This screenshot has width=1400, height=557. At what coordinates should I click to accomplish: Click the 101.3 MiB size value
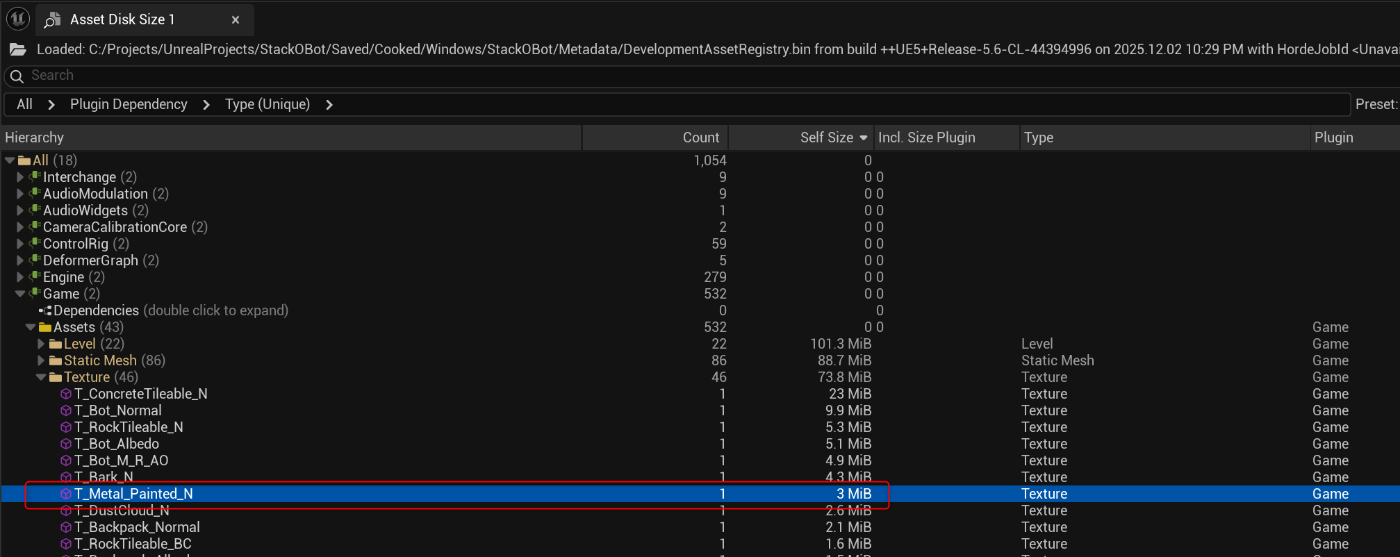[x=840, y=344]
